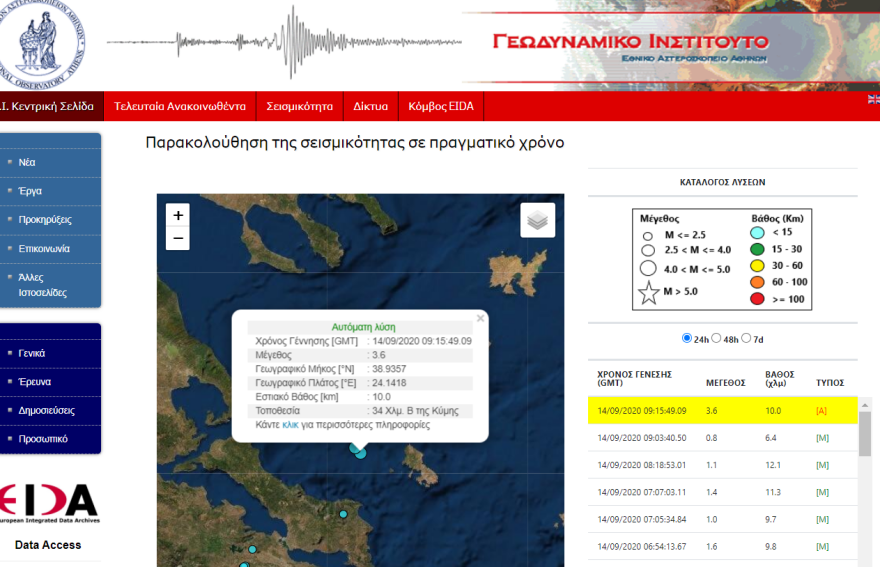The height and width of the screenshot is (567, 880).
Task: Click the Γεωδυναμικό Ινστιτούτο banner title
Action: (630, 41)
